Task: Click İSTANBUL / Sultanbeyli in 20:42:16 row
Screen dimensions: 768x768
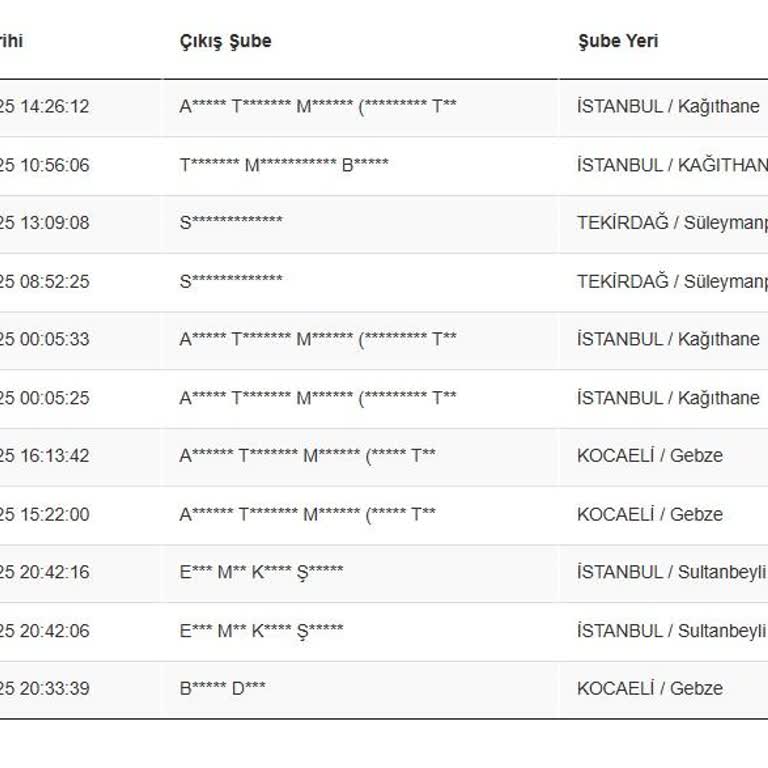Action: [671, 573]
